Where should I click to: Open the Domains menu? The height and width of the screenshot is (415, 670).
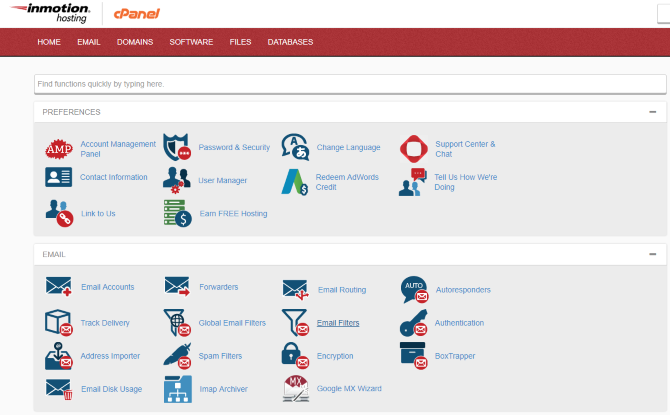[135, 42]
